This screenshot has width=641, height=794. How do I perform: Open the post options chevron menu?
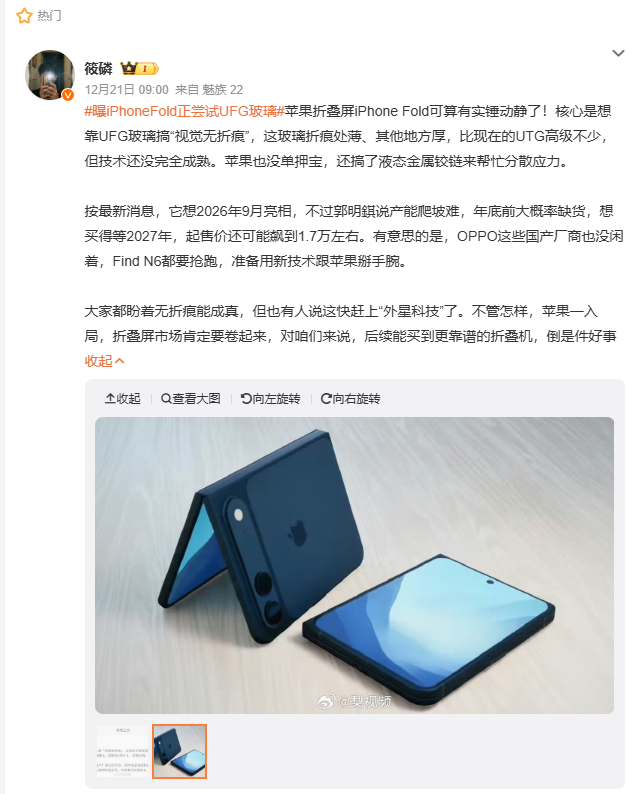point(618,53)
